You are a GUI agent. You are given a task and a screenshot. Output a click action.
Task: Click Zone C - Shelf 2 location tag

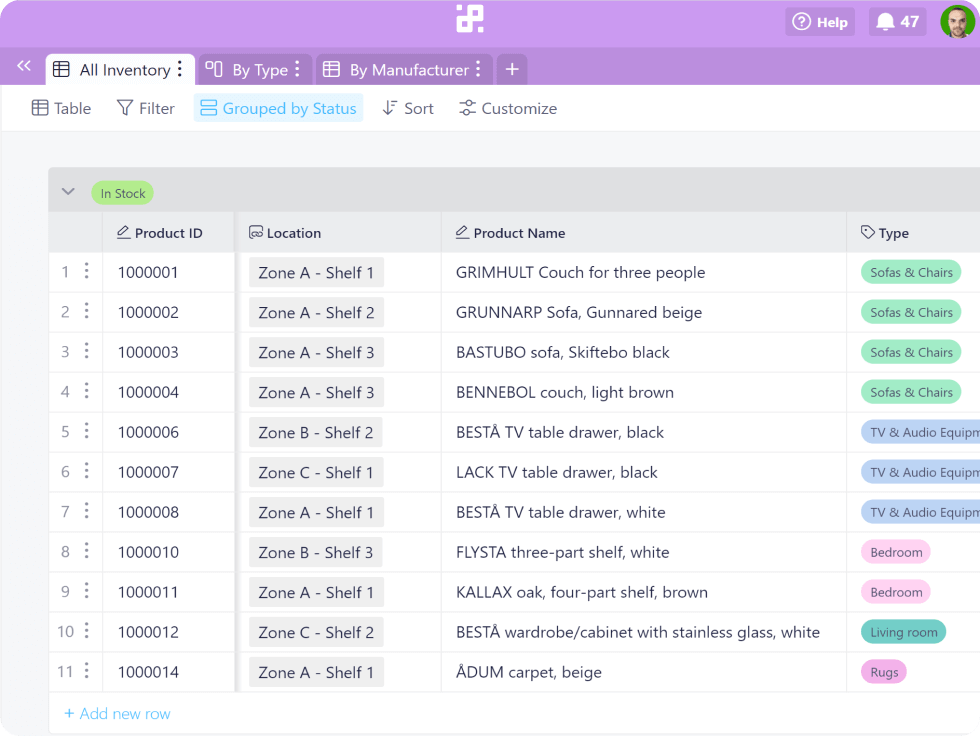coord(316,632)
